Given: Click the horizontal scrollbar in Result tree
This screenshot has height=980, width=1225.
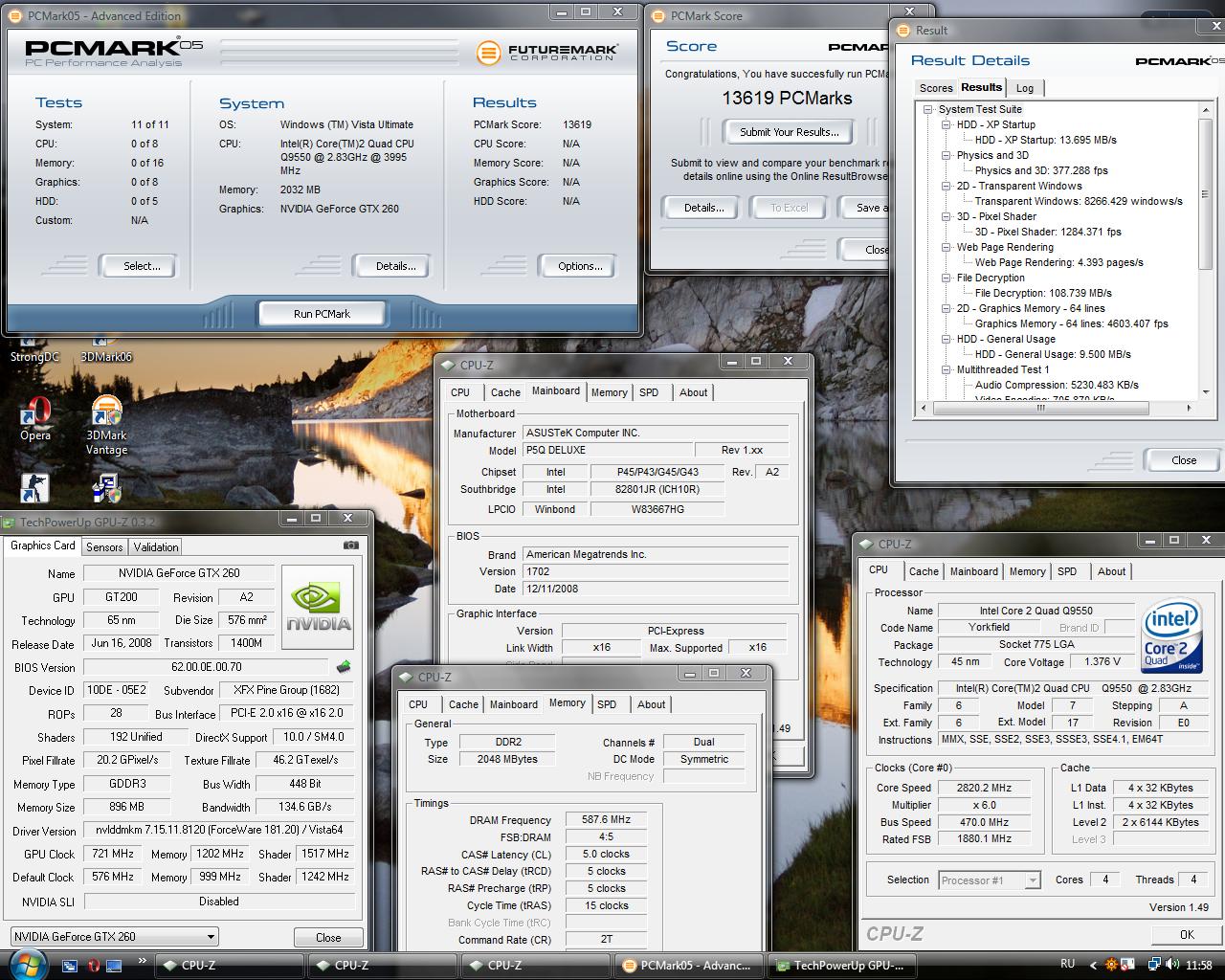Looking at the screenshot, I should (x=1041, y=408).
